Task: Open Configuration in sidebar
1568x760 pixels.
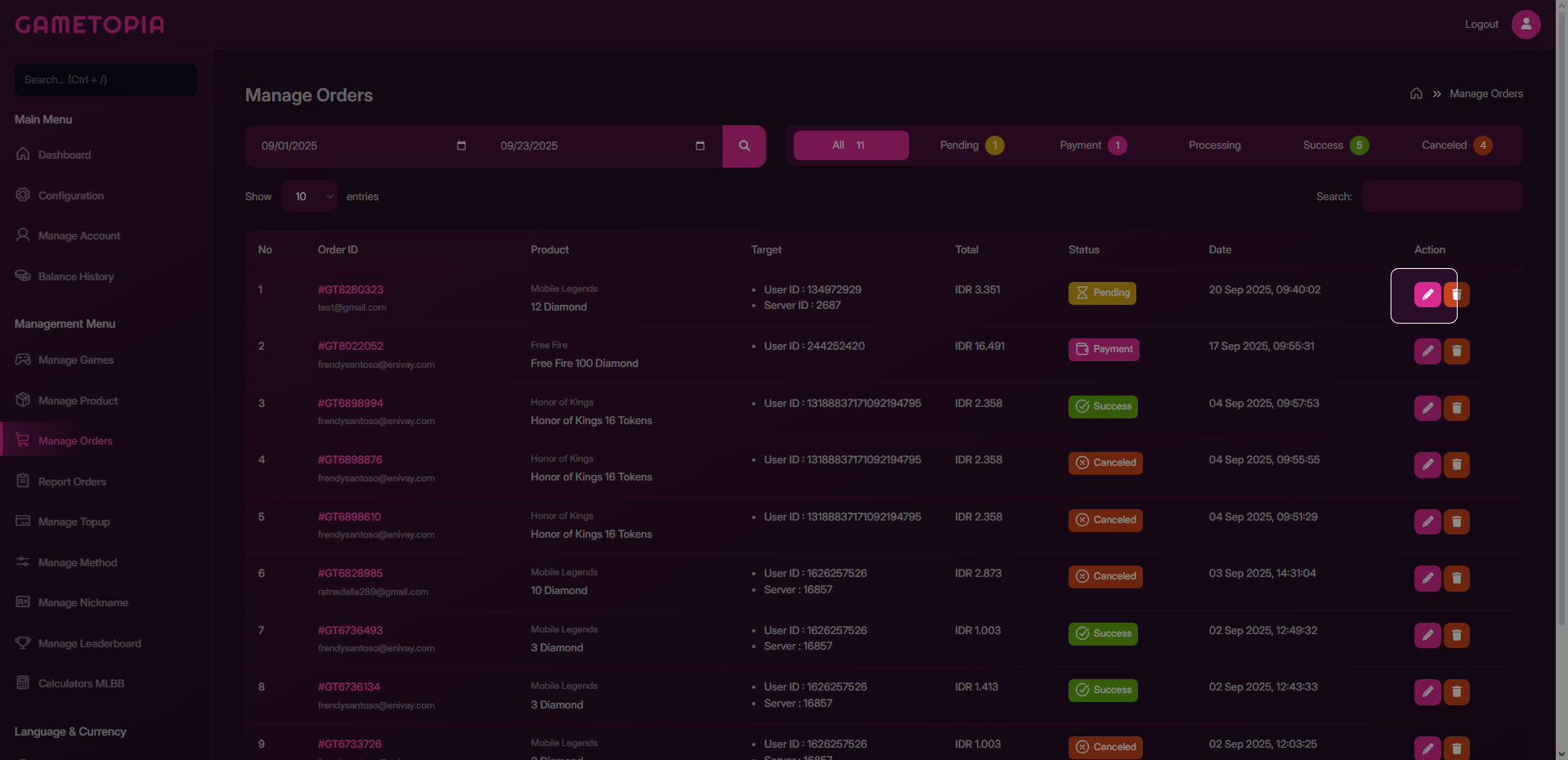Action: pyautogui.click(x=71, y=195)
